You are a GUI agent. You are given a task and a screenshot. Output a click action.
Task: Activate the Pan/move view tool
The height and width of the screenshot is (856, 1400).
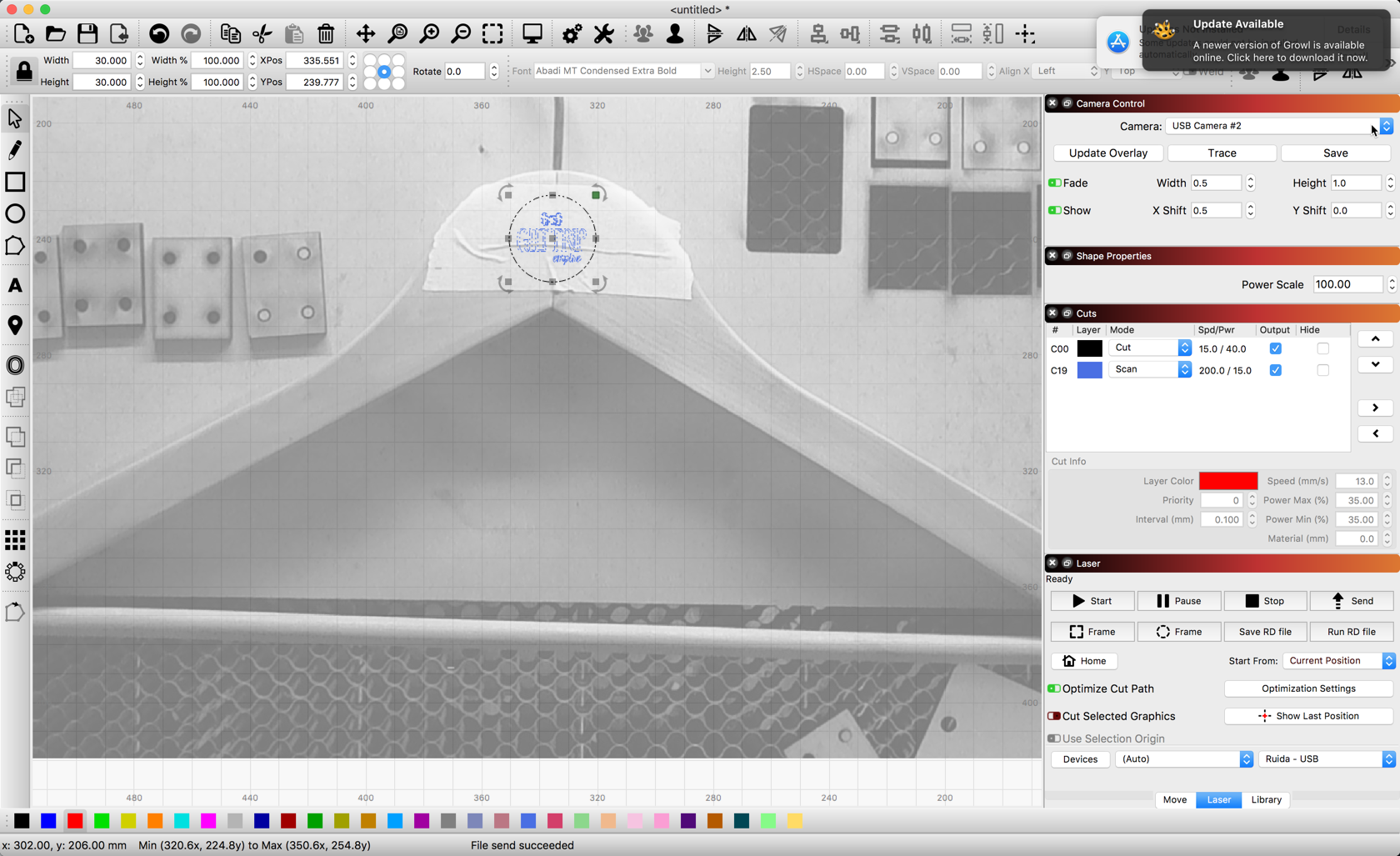(366, 34)
